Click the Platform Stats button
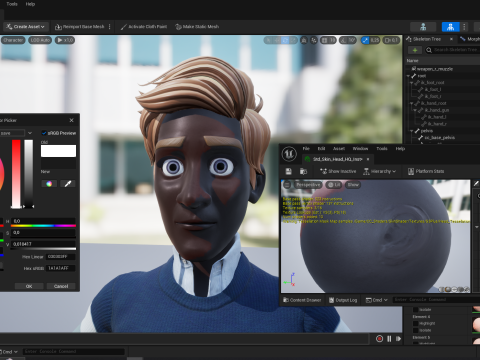The height and width of the screenshot is (360, 480). 426,171
